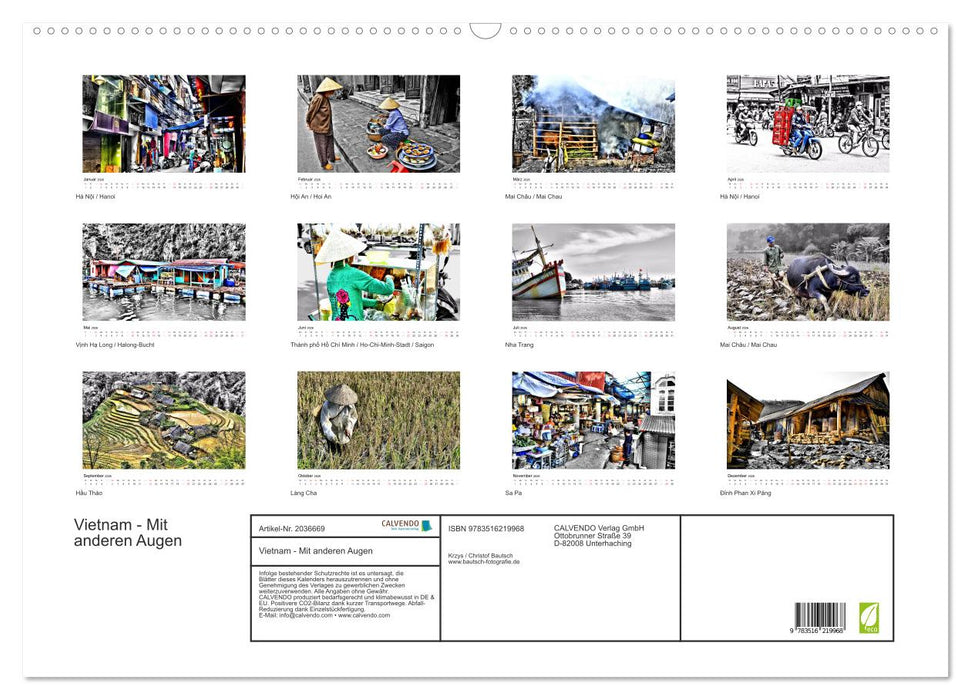Open the March Mai Chau smoke photo

pos(593,124)
